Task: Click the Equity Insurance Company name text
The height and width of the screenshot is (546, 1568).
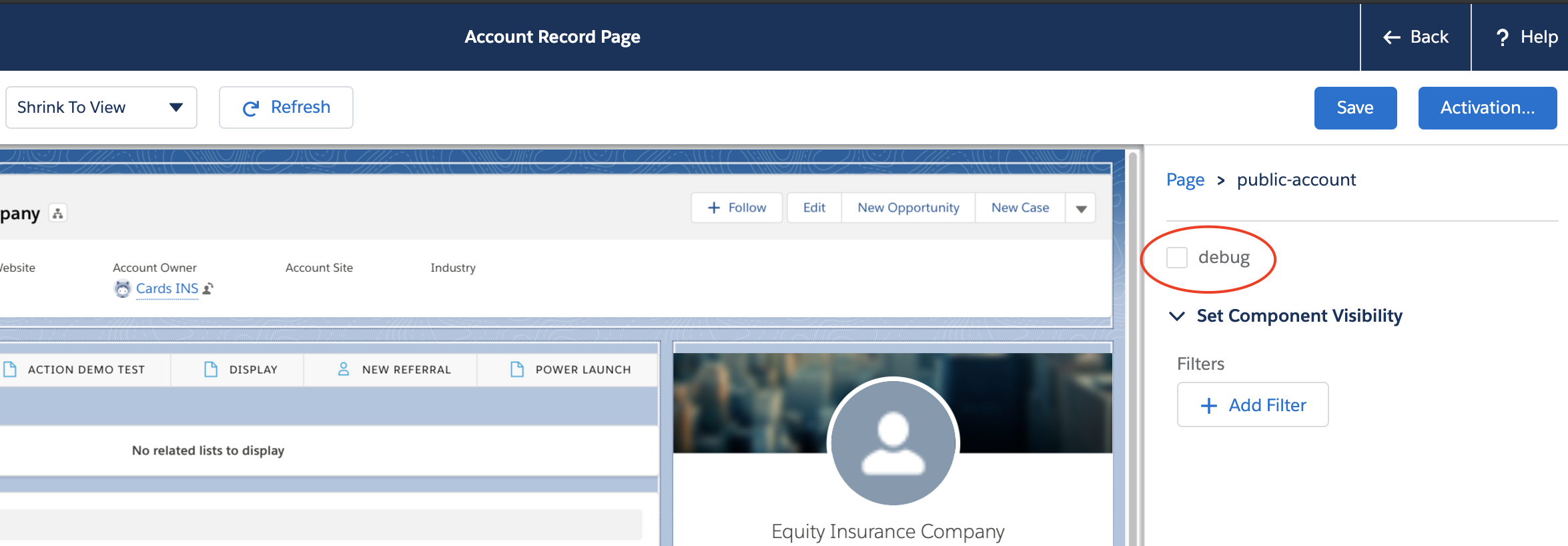Action: tap(887, 531)
